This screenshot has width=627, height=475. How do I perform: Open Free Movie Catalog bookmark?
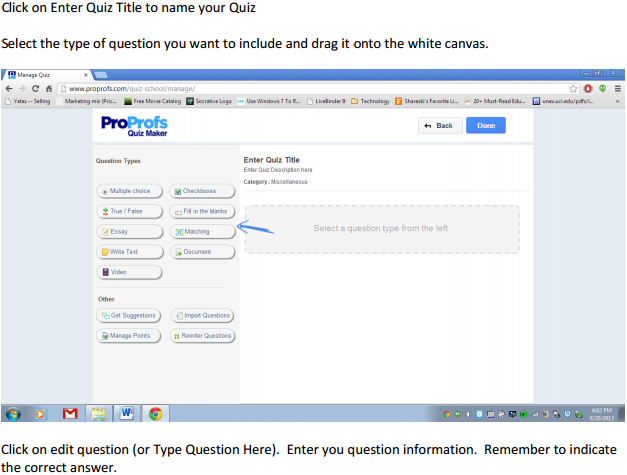(x=153, y=102)
